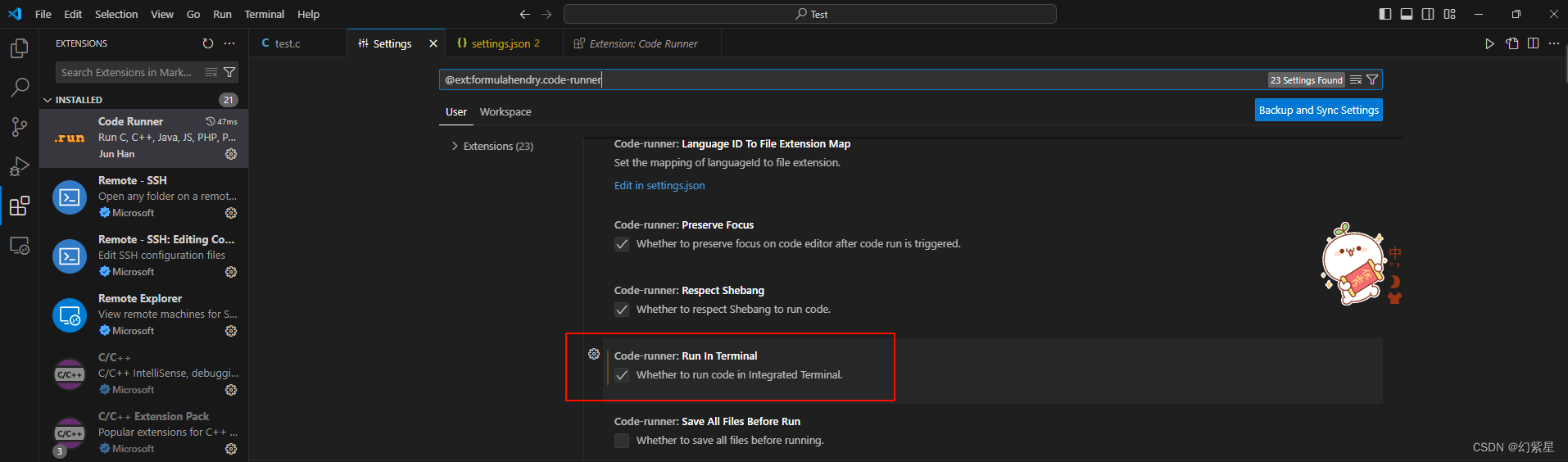Go back using navigation arrow
This screenshot has height=462, width=1568.
[524, 14]
